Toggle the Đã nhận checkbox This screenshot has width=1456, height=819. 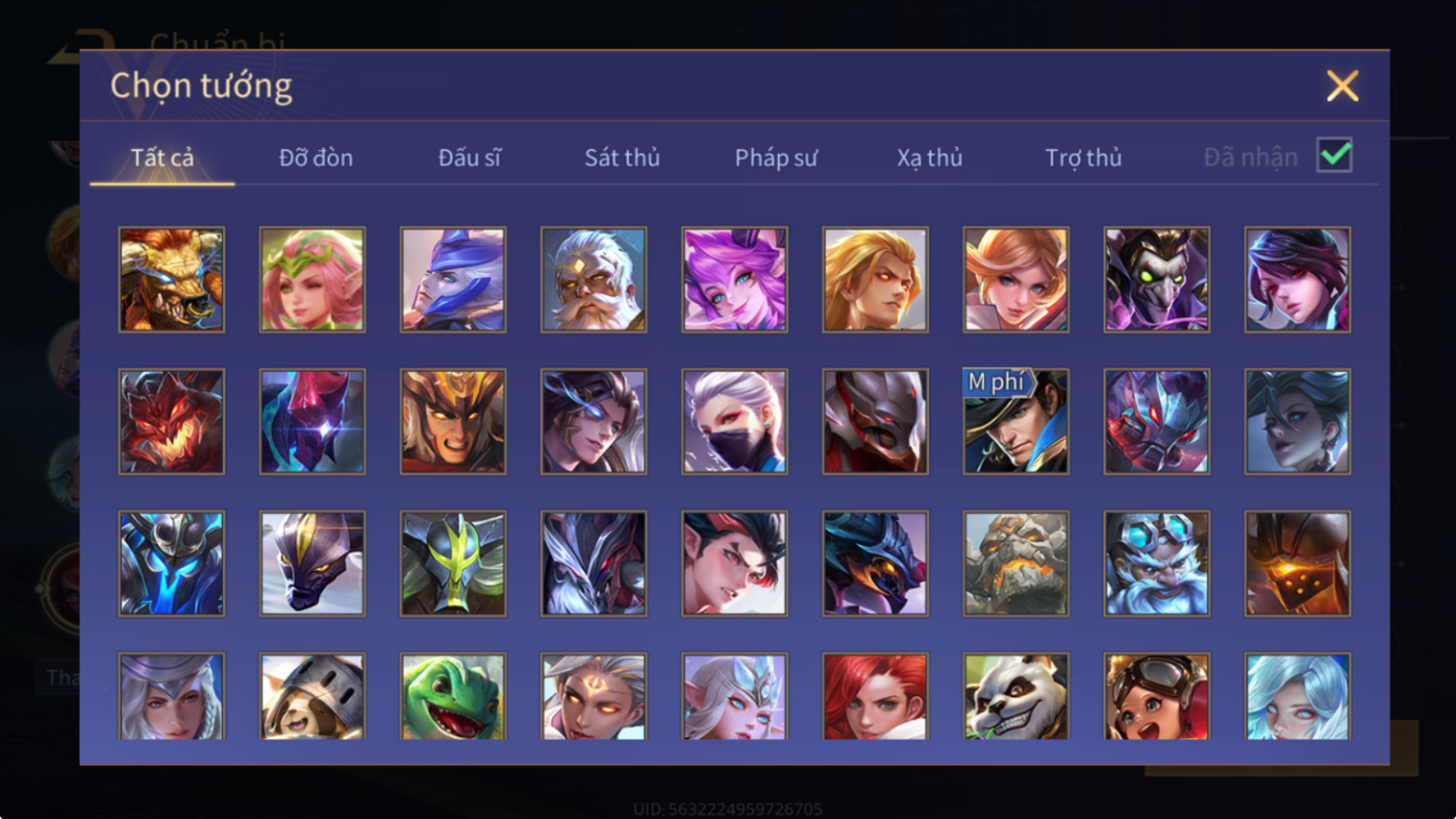click(1334, 155)
